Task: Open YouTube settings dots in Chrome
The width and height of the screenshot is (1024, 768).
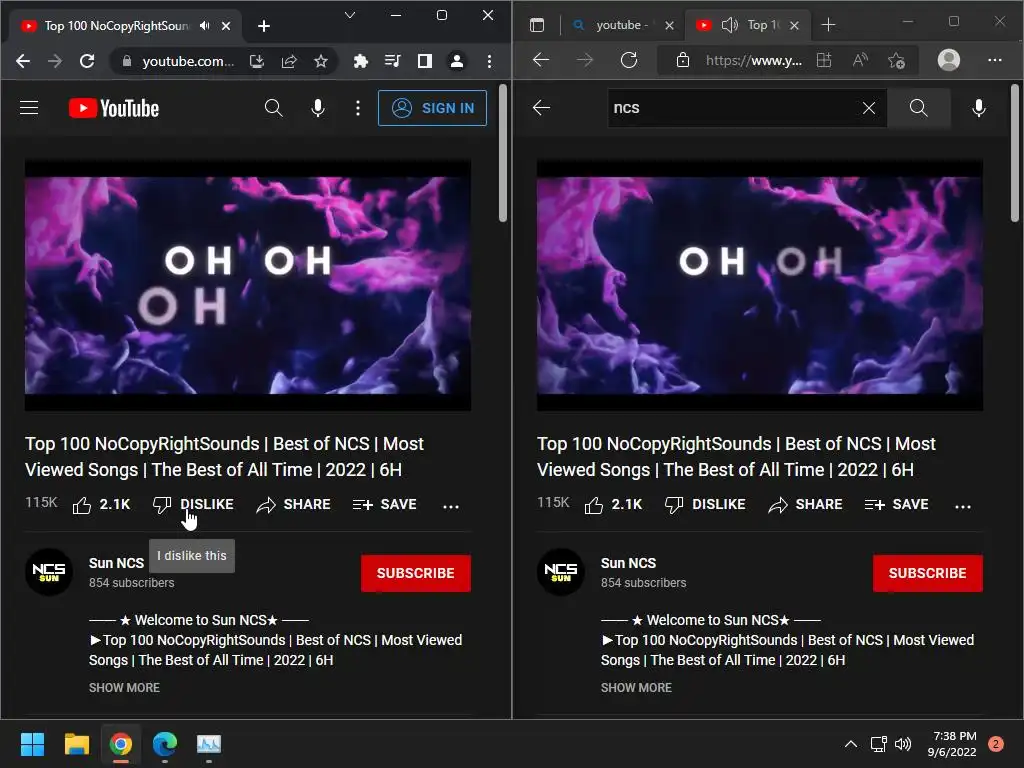Action: 357,108
